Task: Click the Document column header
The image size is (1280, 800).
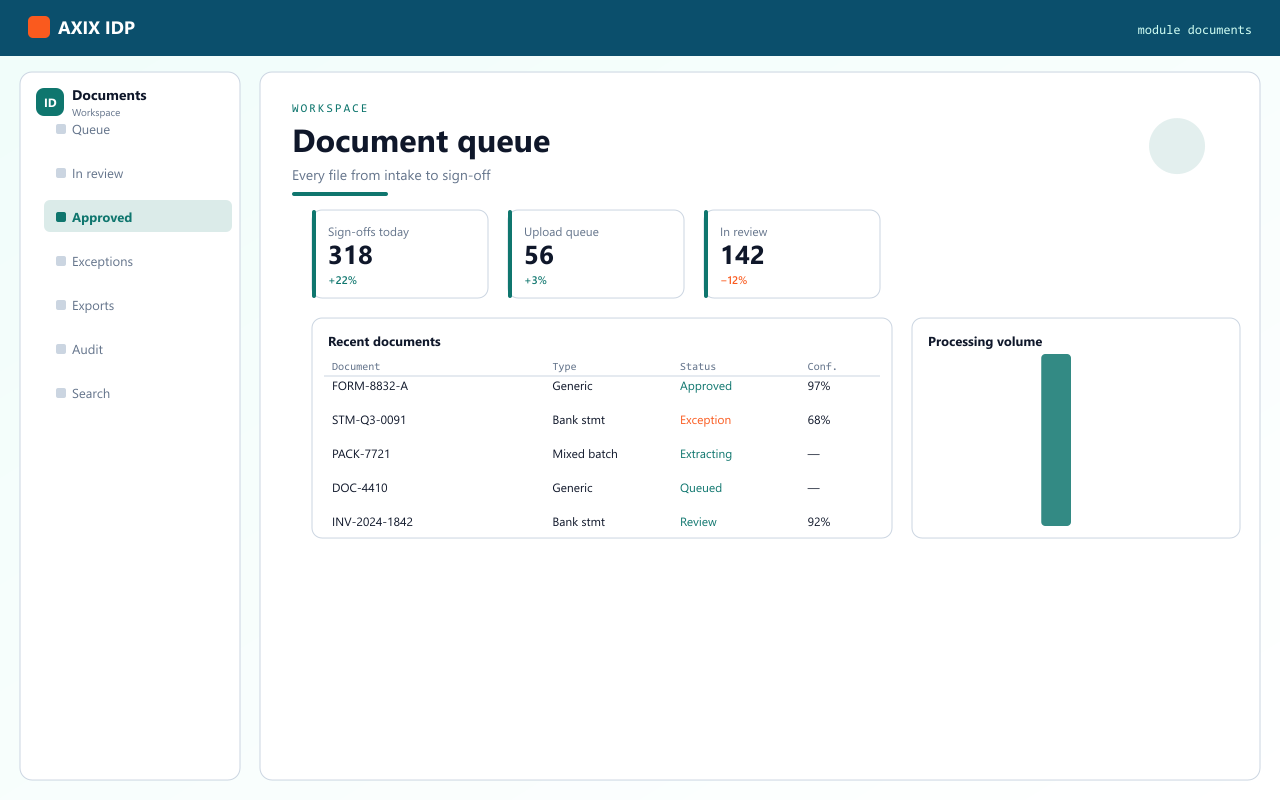Action: pos(356,367)
